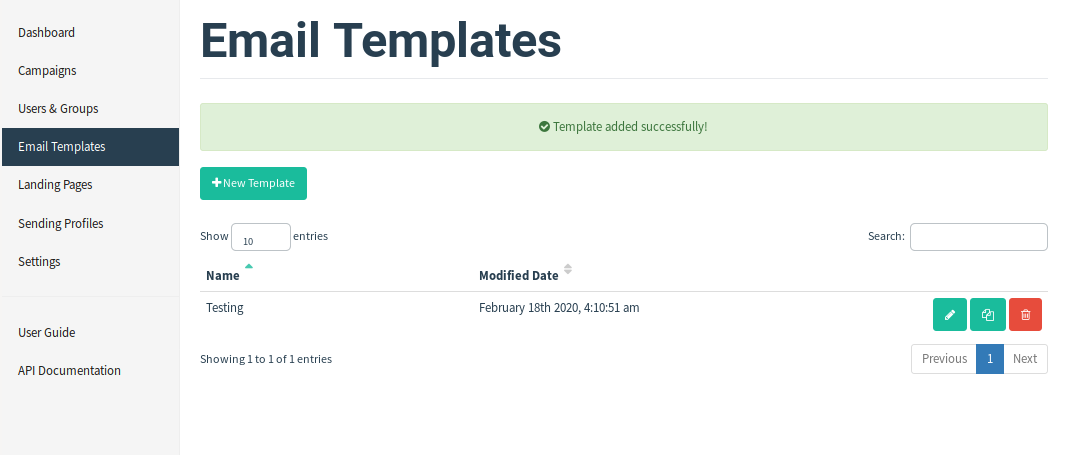The width and height of the screenshot is (1068, 455).
Task: Open the Users & Groups page
Action: [58, 108]
